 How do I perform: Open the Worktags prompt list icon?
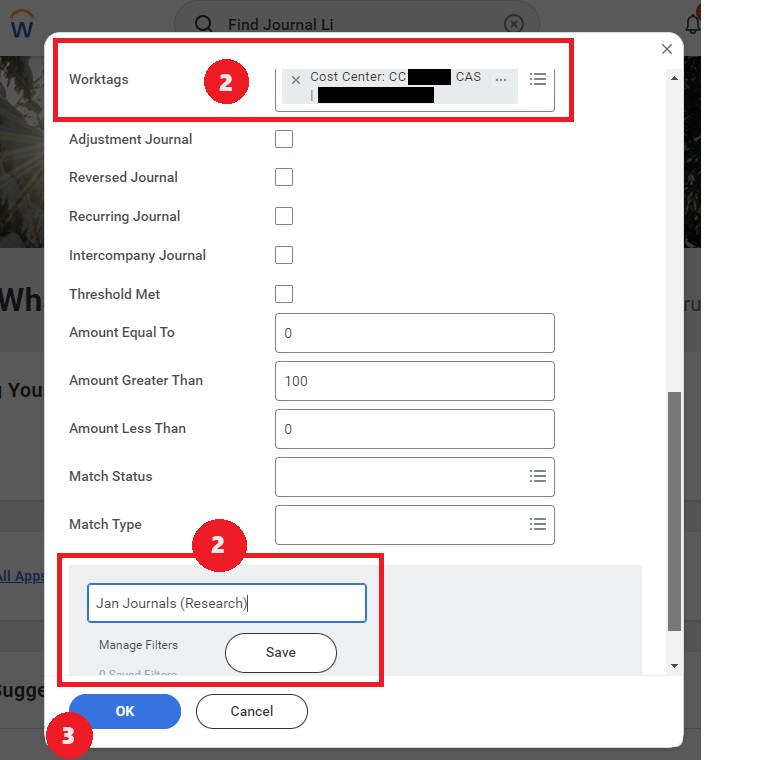pyautogui.click(x=538, y=79)
